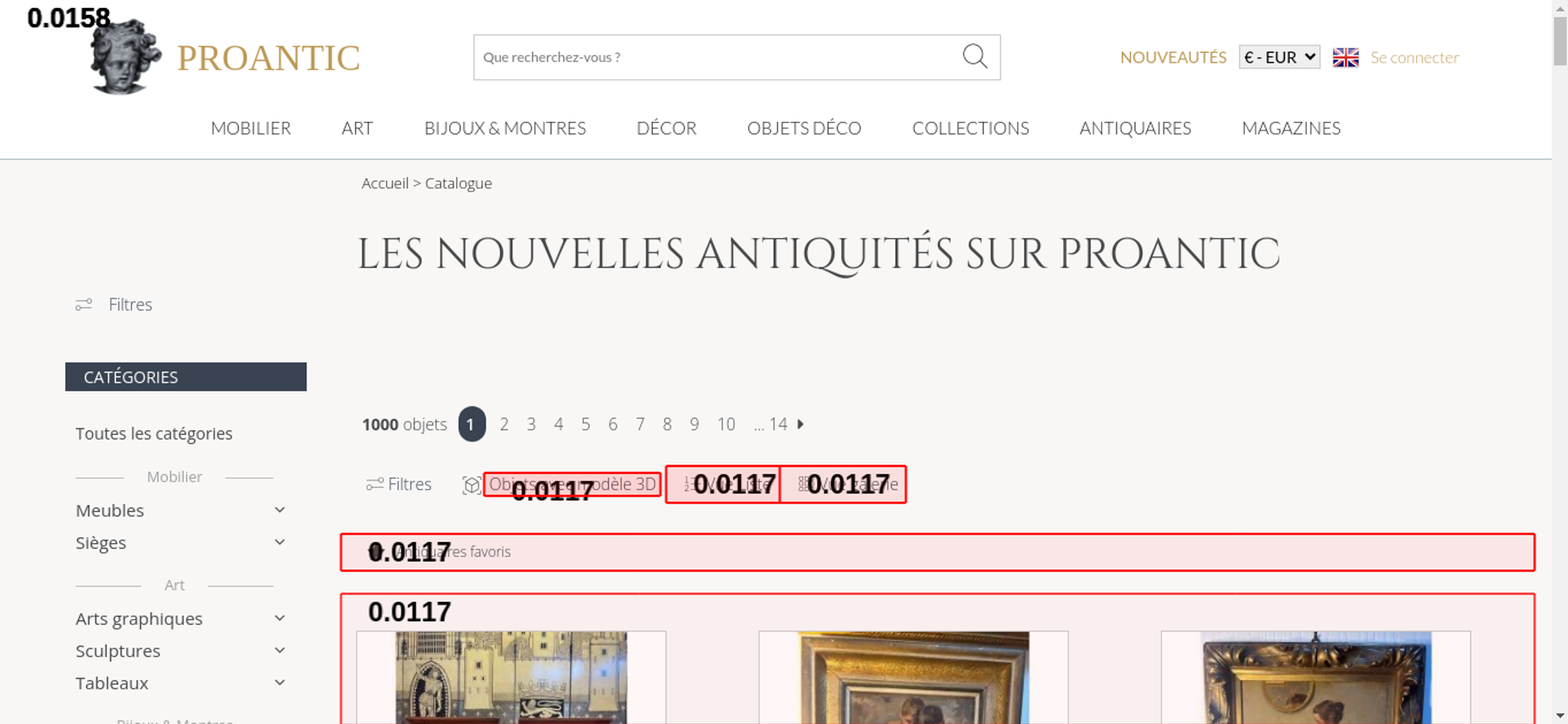Toggle objects with 3D model filter
The height and width of the screenshot is (724, 1568).
click(572, 485)
